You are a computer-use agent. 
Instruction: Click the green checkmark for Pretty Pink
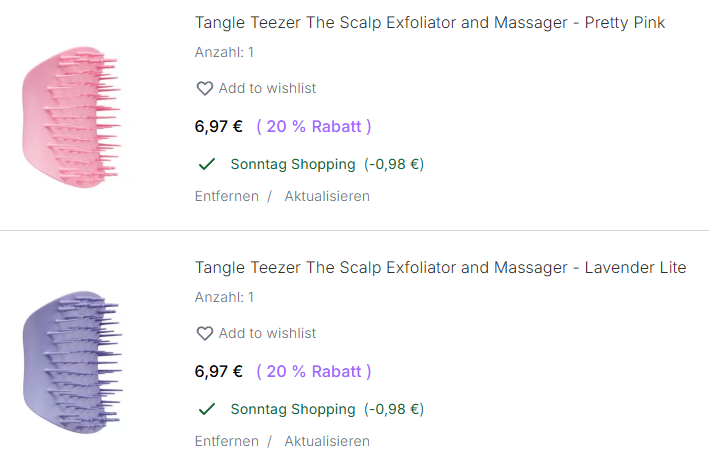tap(207, 164)
